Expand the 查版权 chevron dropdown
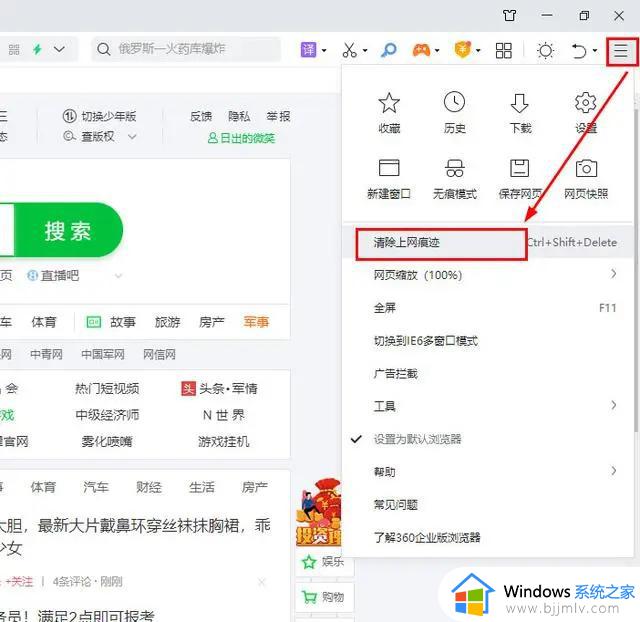Screen dimensions: 640x622 coord(132,136)
